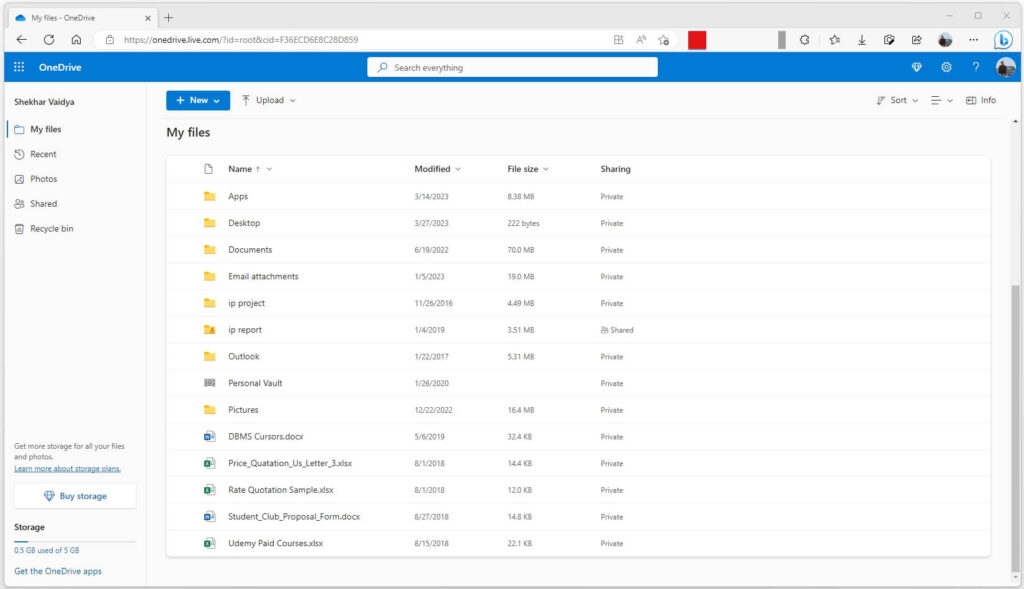1024x589 pixels.
Task: Click the DBMS Cursors.docx Word file icon
Action: (210, 436)
